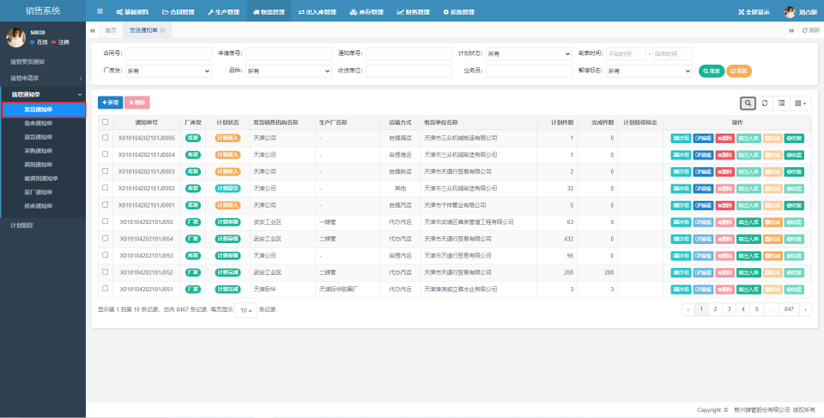Open the 品种 filter dropdown
Viewport: 824px width, 418px height.
click(x=289, y=71)
